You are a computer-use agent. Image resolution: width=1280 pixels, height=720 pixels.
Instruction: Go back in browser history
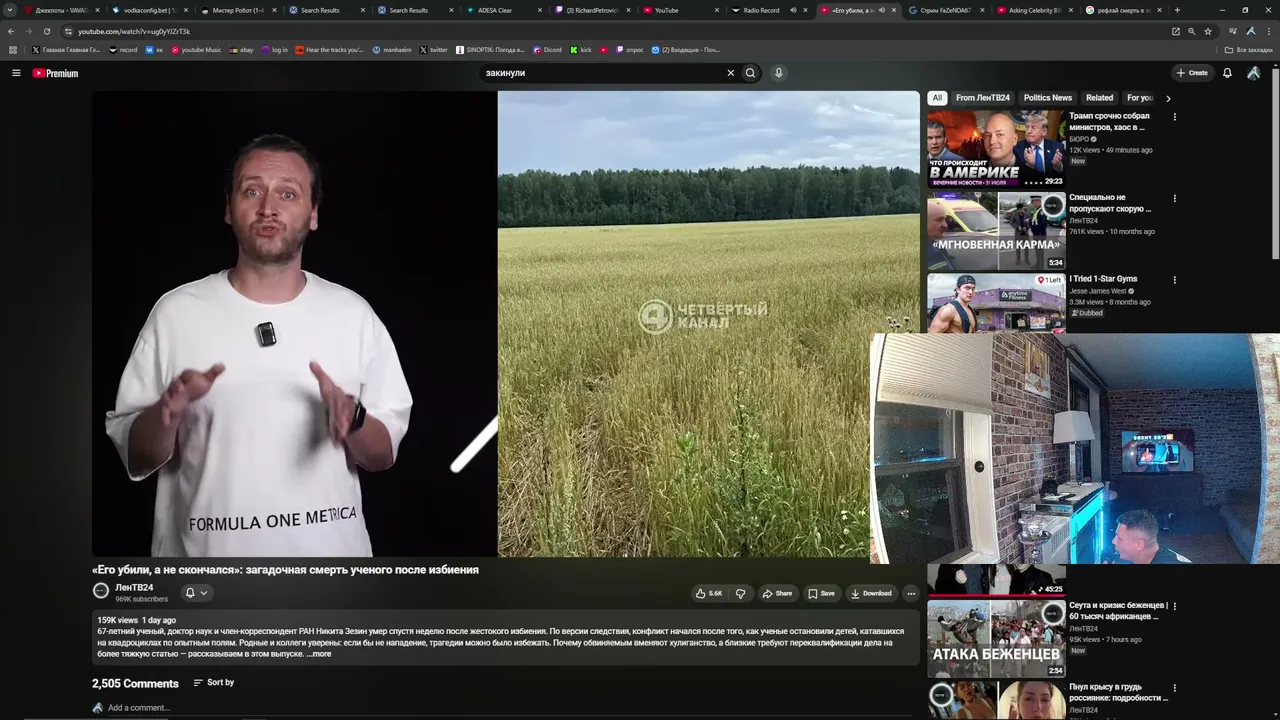click(x=11, y=31)
